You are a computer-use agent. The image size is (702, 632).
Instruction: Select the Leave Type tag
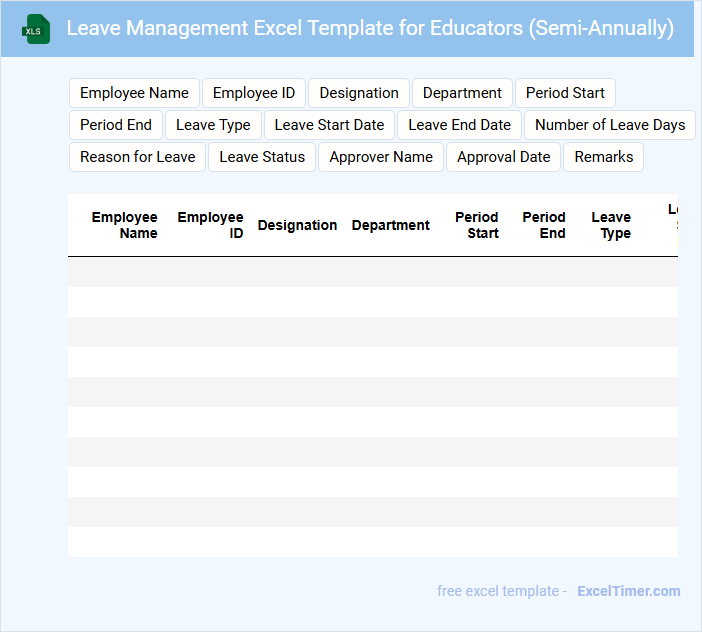pyautogui.click(x=213, y=125)
